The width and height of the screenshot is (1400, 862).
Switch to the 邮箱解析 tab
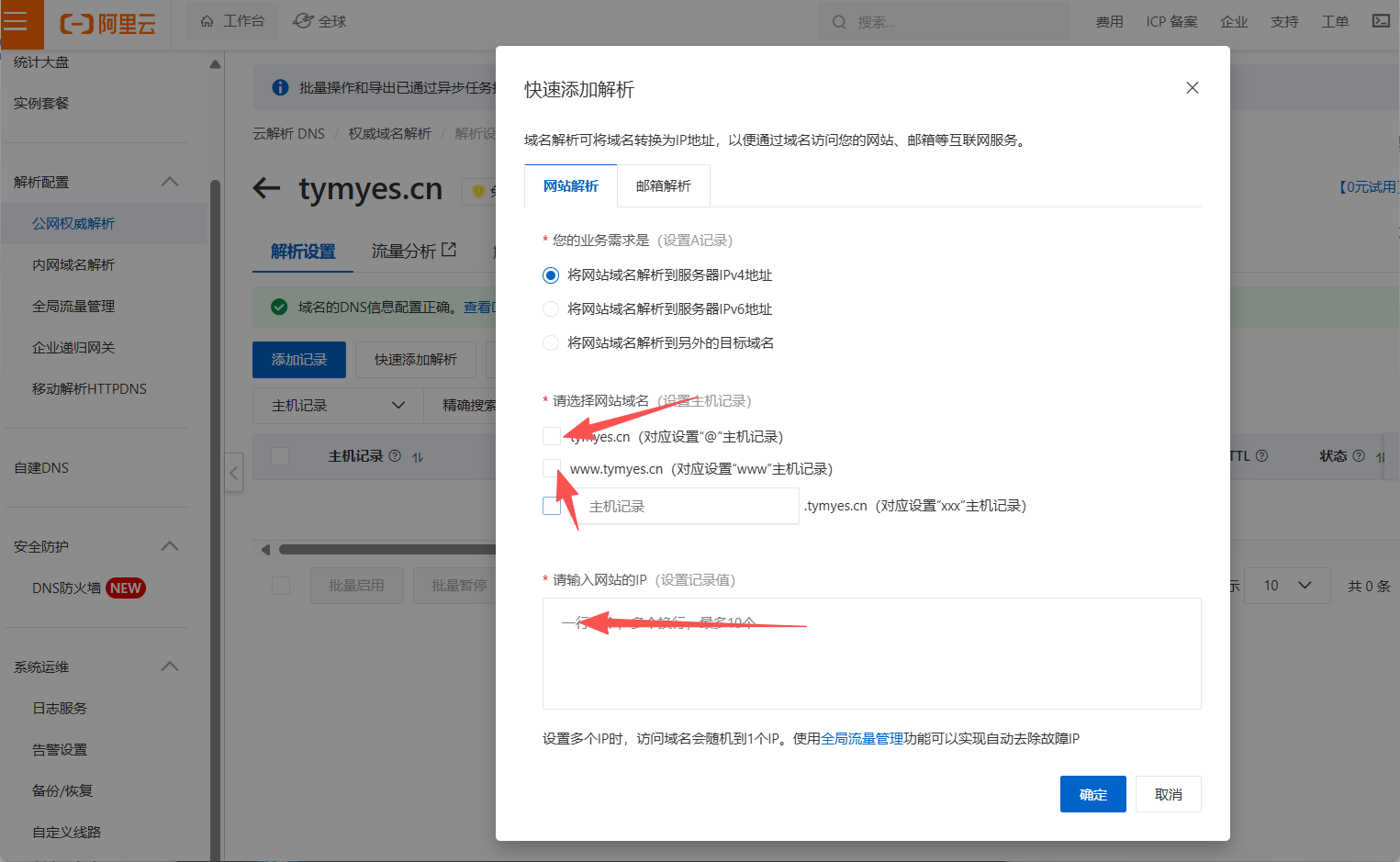pos(665,185)
